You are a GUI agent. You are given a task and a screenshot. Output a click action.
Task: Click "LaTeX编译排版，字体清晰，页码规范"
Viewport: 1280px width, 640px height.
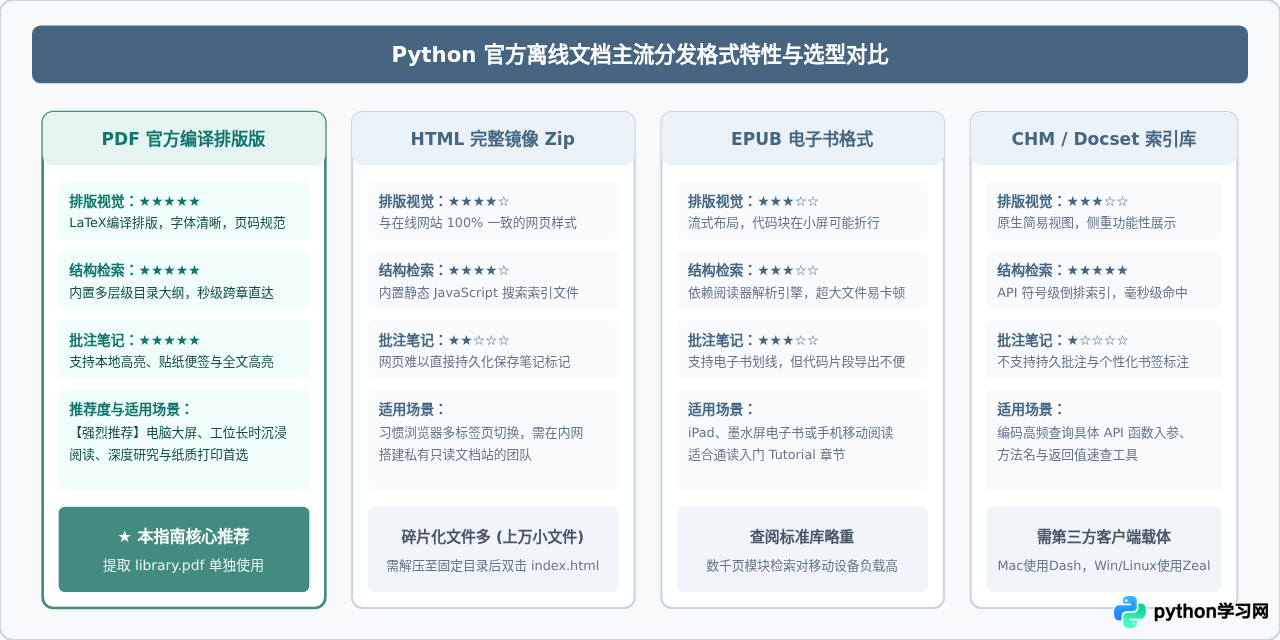[x=177, y=223]
